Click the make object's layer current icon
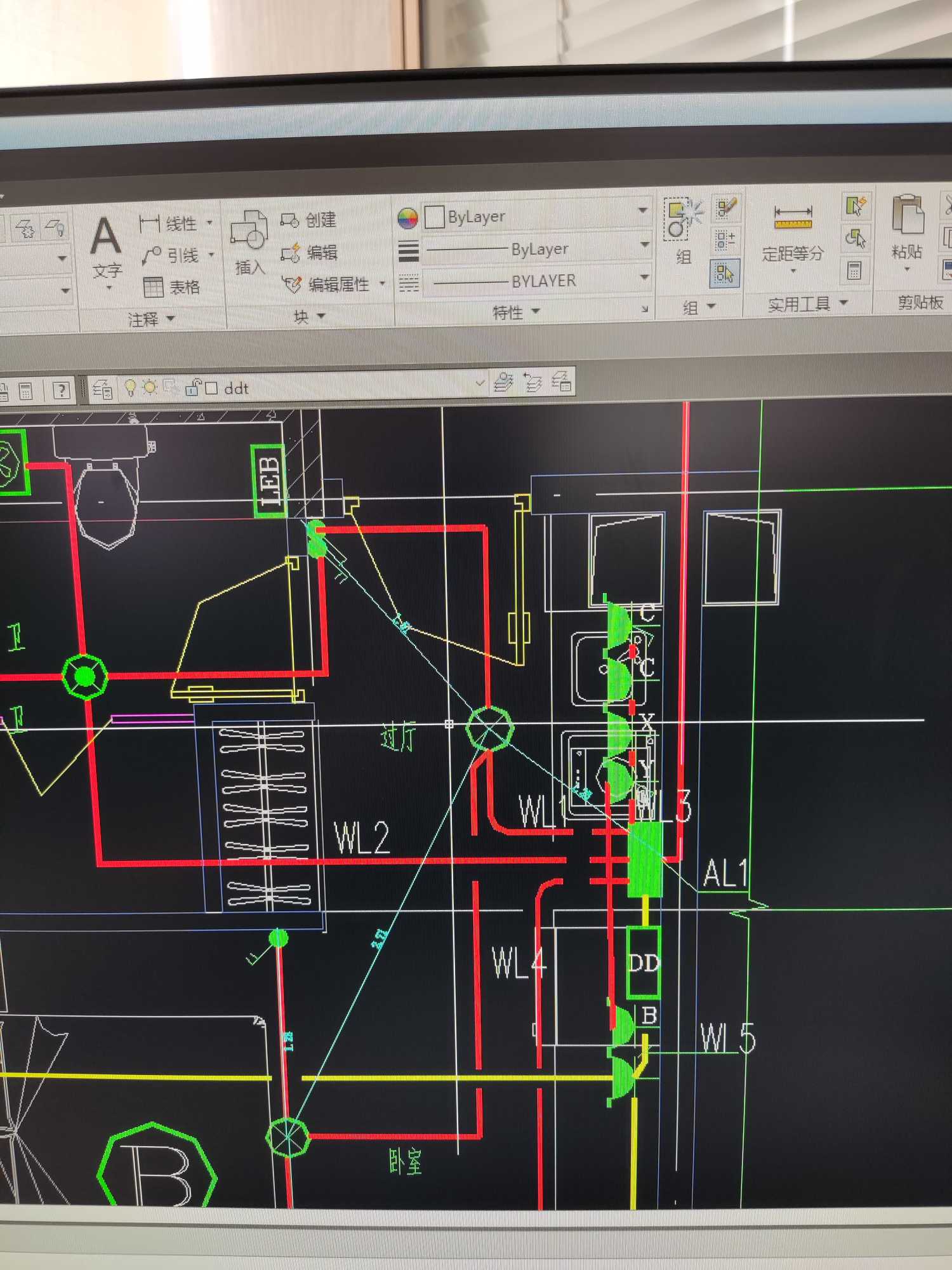Image resolution: width=952 pixels, height=1270 pixels. pyautogui.click(x=503, y=382)
